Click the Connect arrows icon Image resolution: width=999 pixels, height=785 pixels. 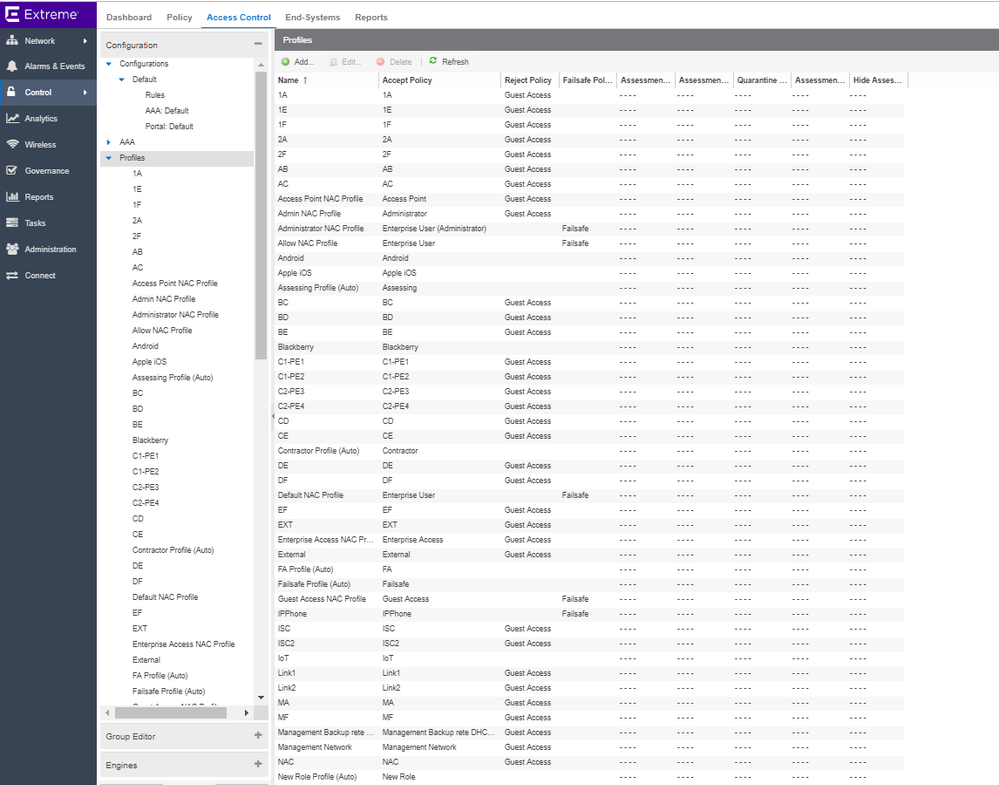12,275
